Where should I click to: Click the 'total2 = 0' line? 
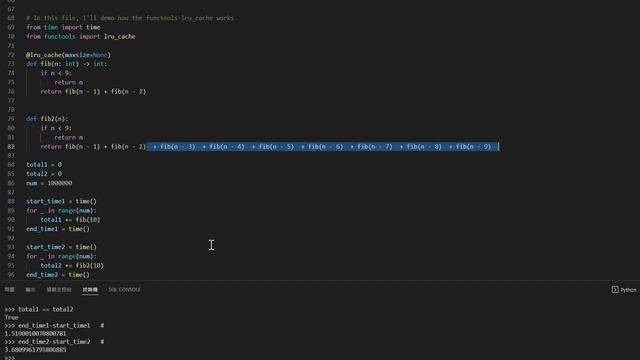44,173
